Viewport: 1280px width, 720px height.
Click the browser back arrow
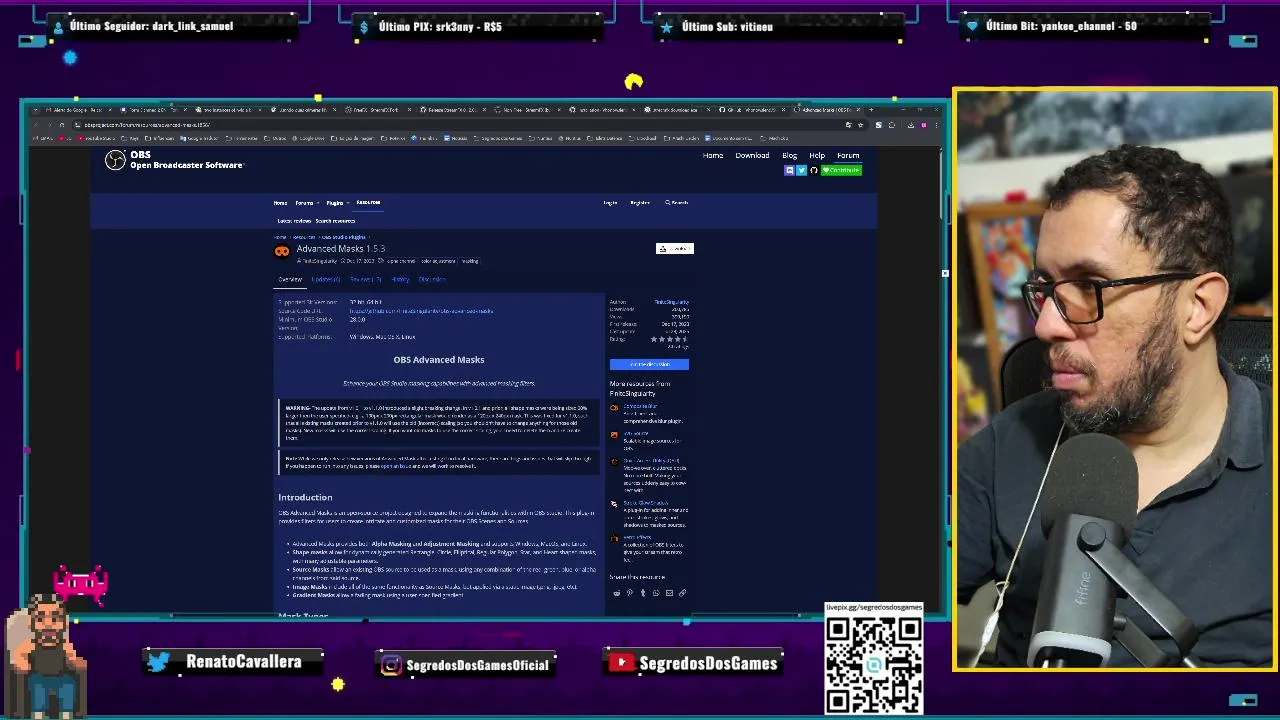coord(38,125)
